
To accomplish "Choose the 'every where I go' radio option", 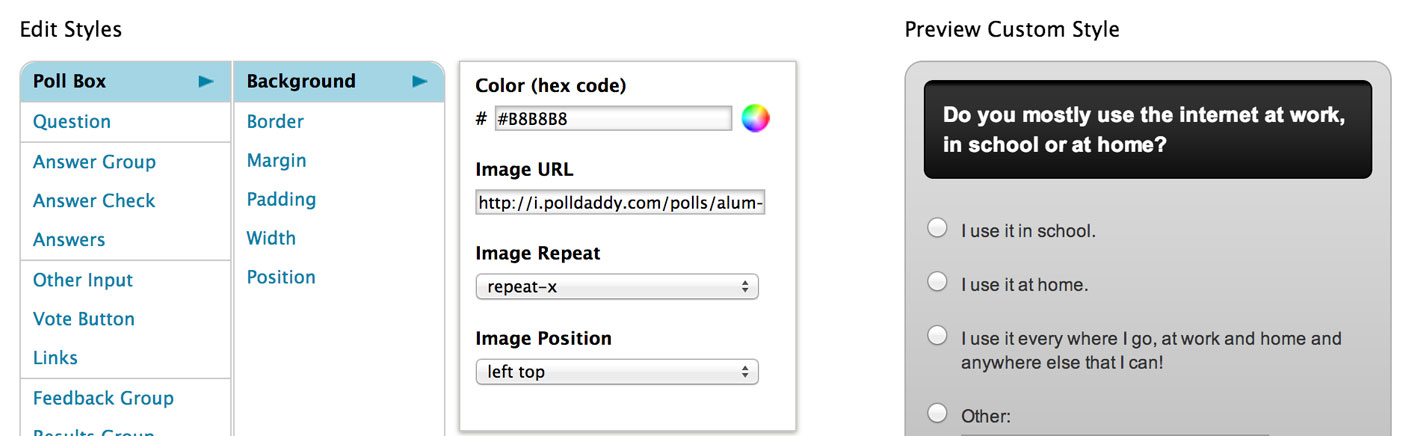I will click(937, 336).
